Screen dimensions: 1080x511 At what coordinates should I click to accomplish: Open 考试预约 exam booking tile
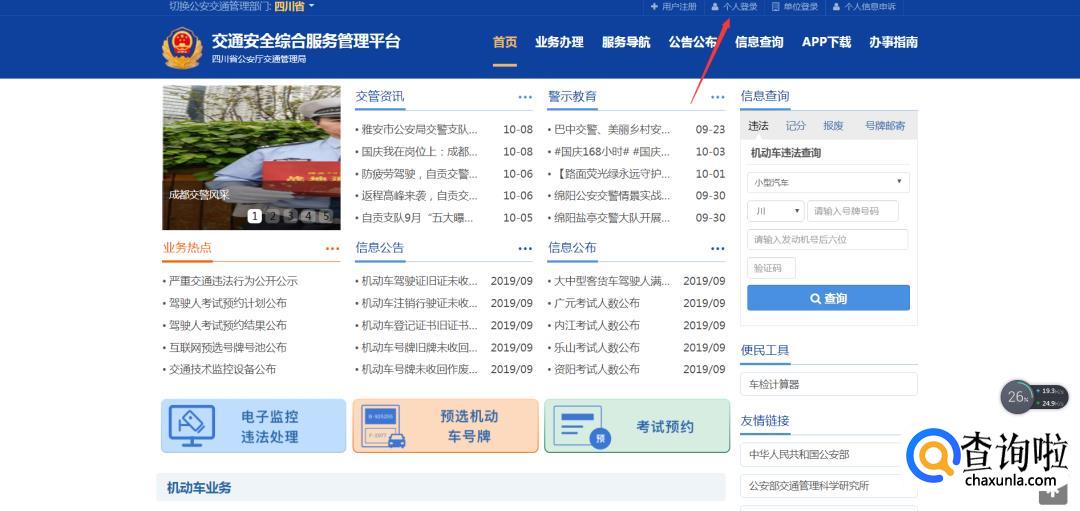point(637,426)
